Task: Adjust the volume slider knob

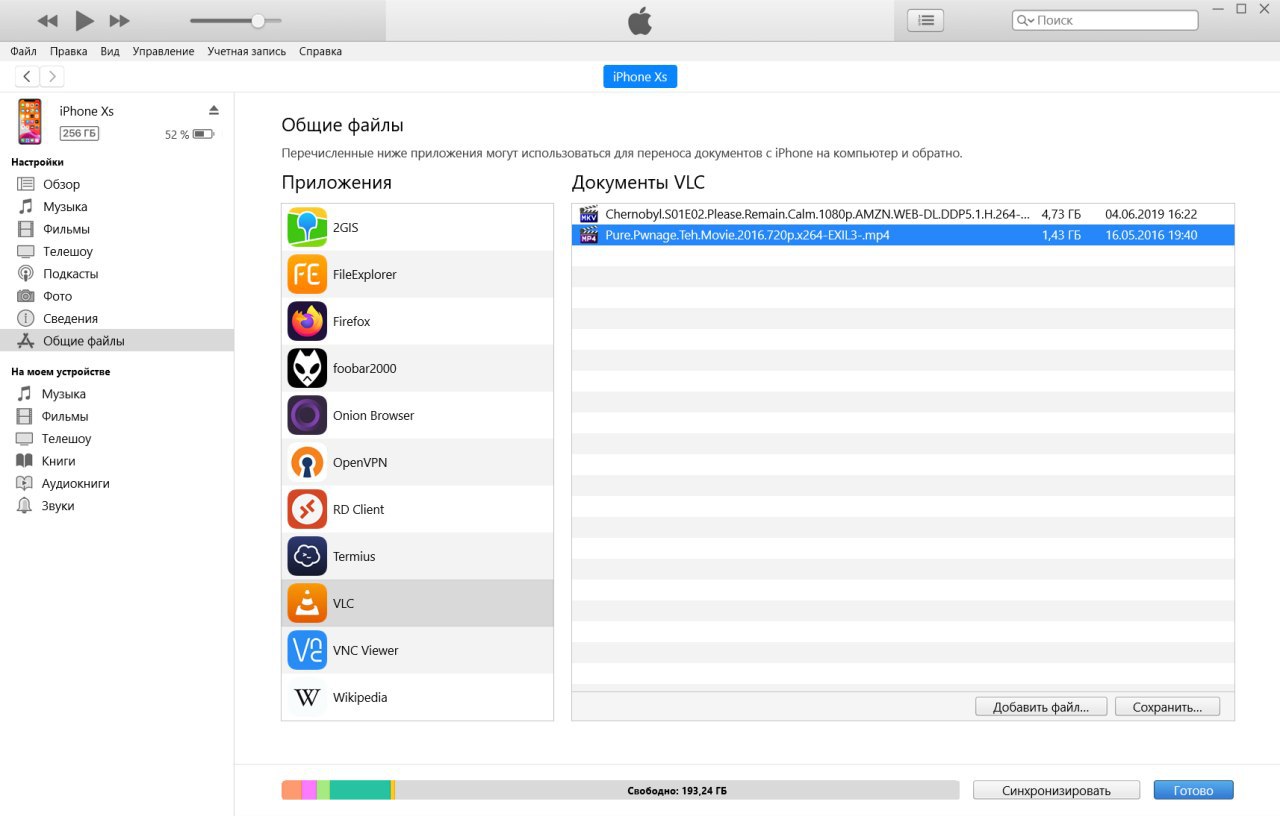Action: pos(258,21)
